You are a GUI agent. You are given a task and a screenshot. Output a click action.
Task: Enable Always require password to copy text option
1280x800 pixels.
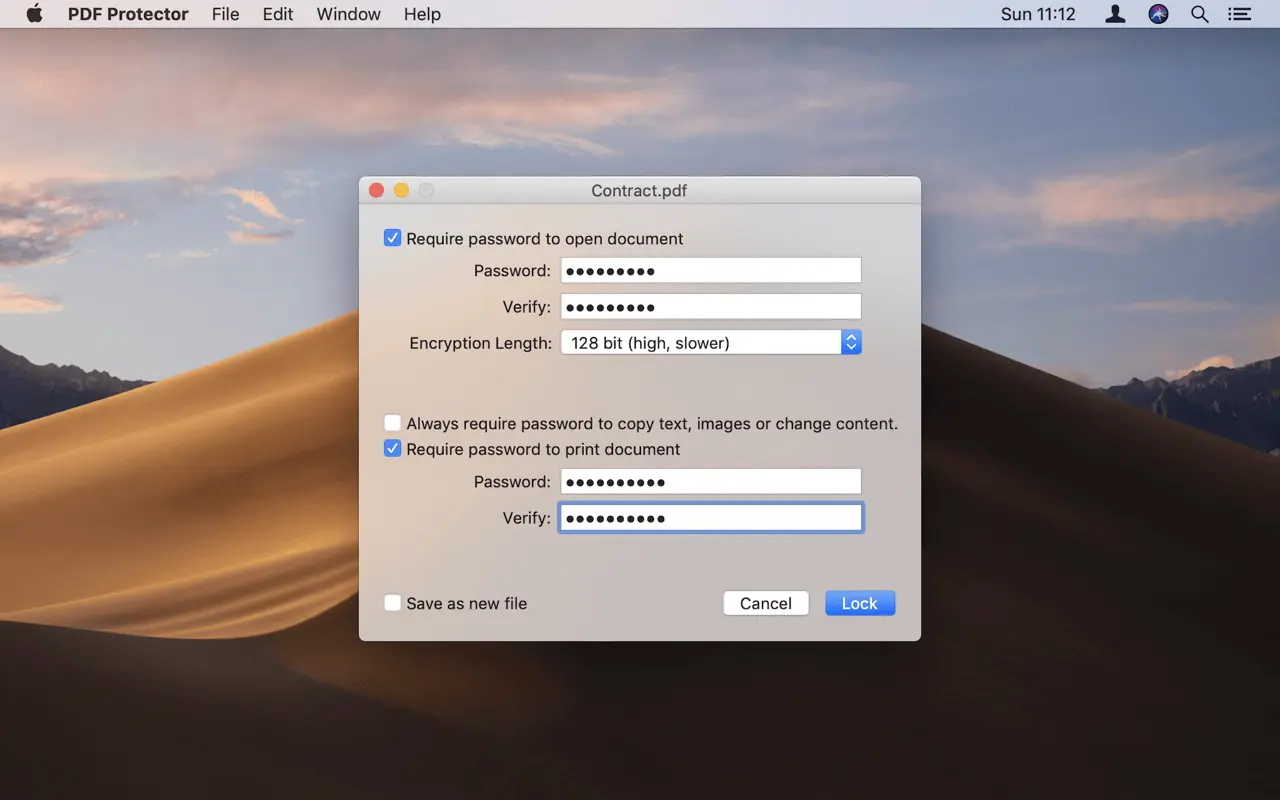pos(392,422)
